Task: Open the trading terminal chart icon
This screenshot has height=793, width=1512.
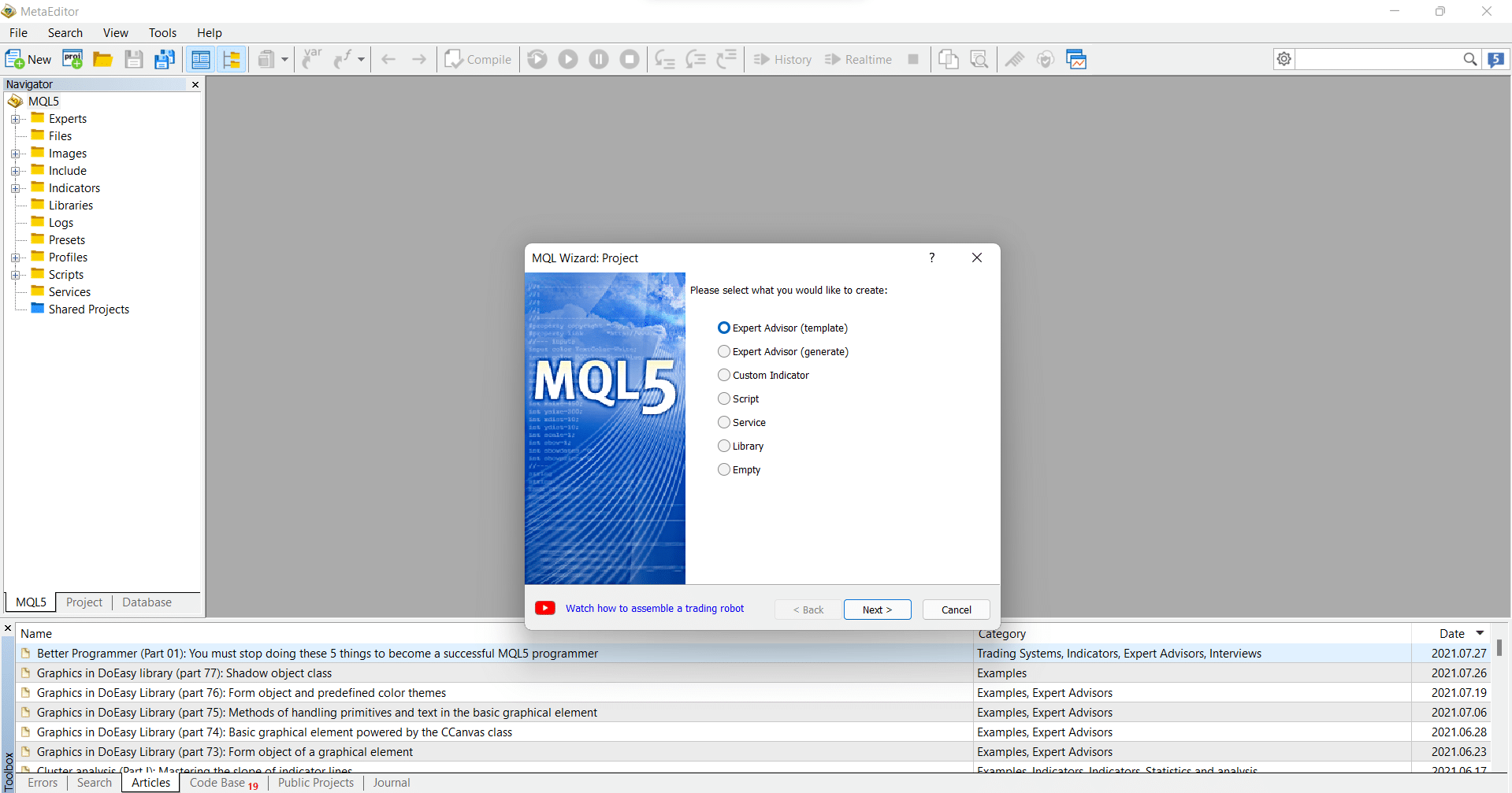Action: (x=1076, y=59)
